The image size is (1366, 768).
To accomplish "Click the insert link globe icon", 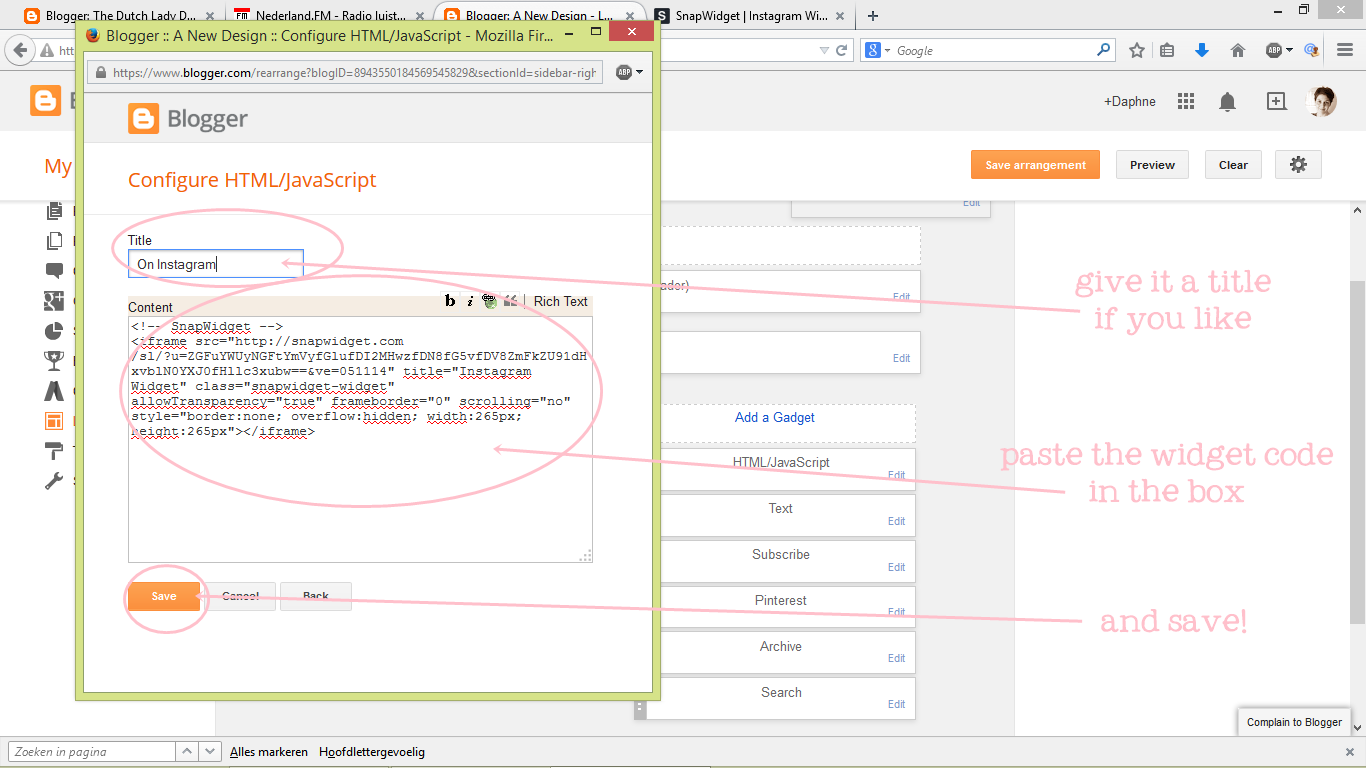I will pyautogui.click(x=489, y=301).
